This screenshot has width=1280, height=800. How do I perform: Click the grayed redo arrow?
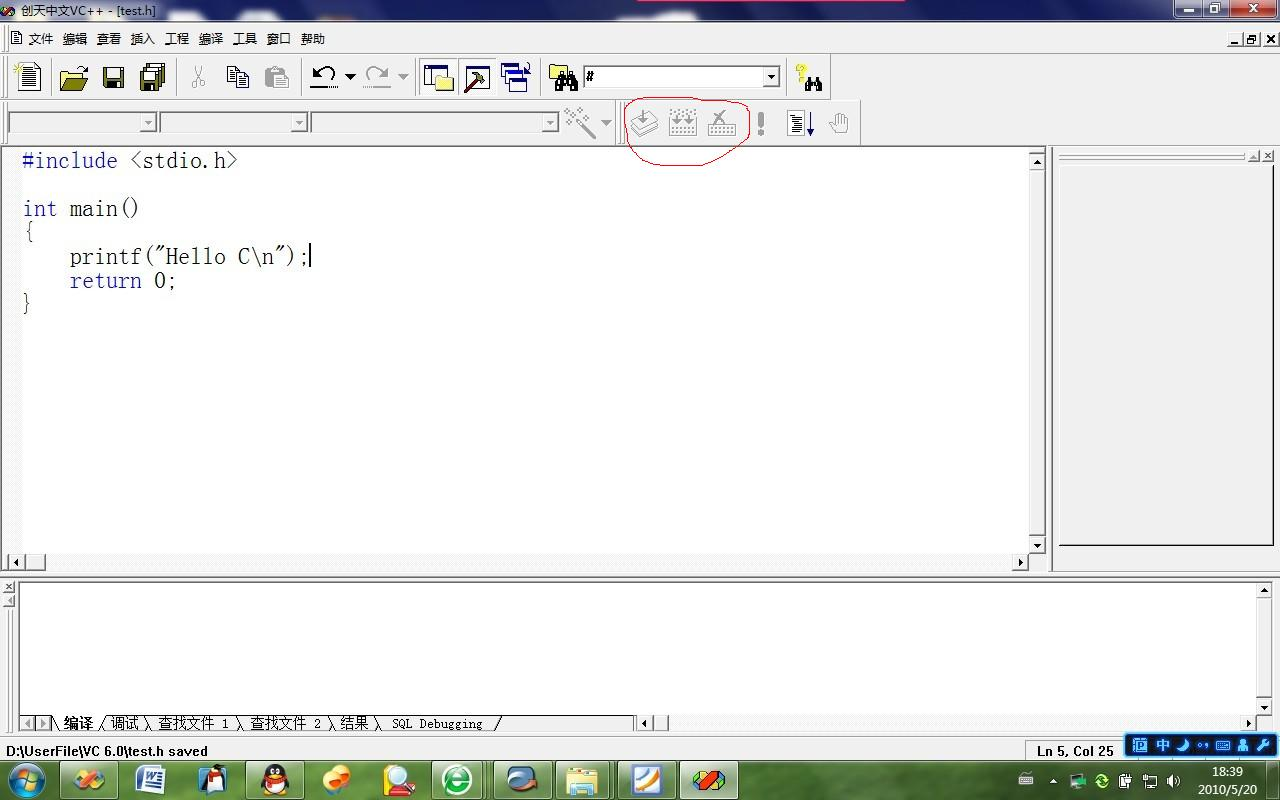(377, 77)
